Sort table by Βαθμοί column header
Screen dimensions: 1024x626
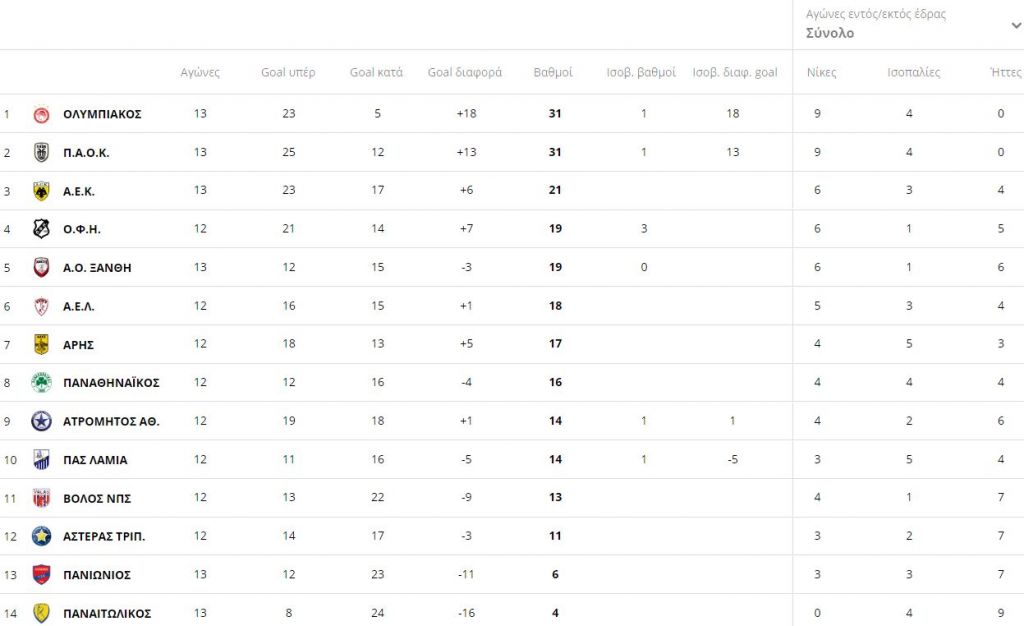pos(553,73)
